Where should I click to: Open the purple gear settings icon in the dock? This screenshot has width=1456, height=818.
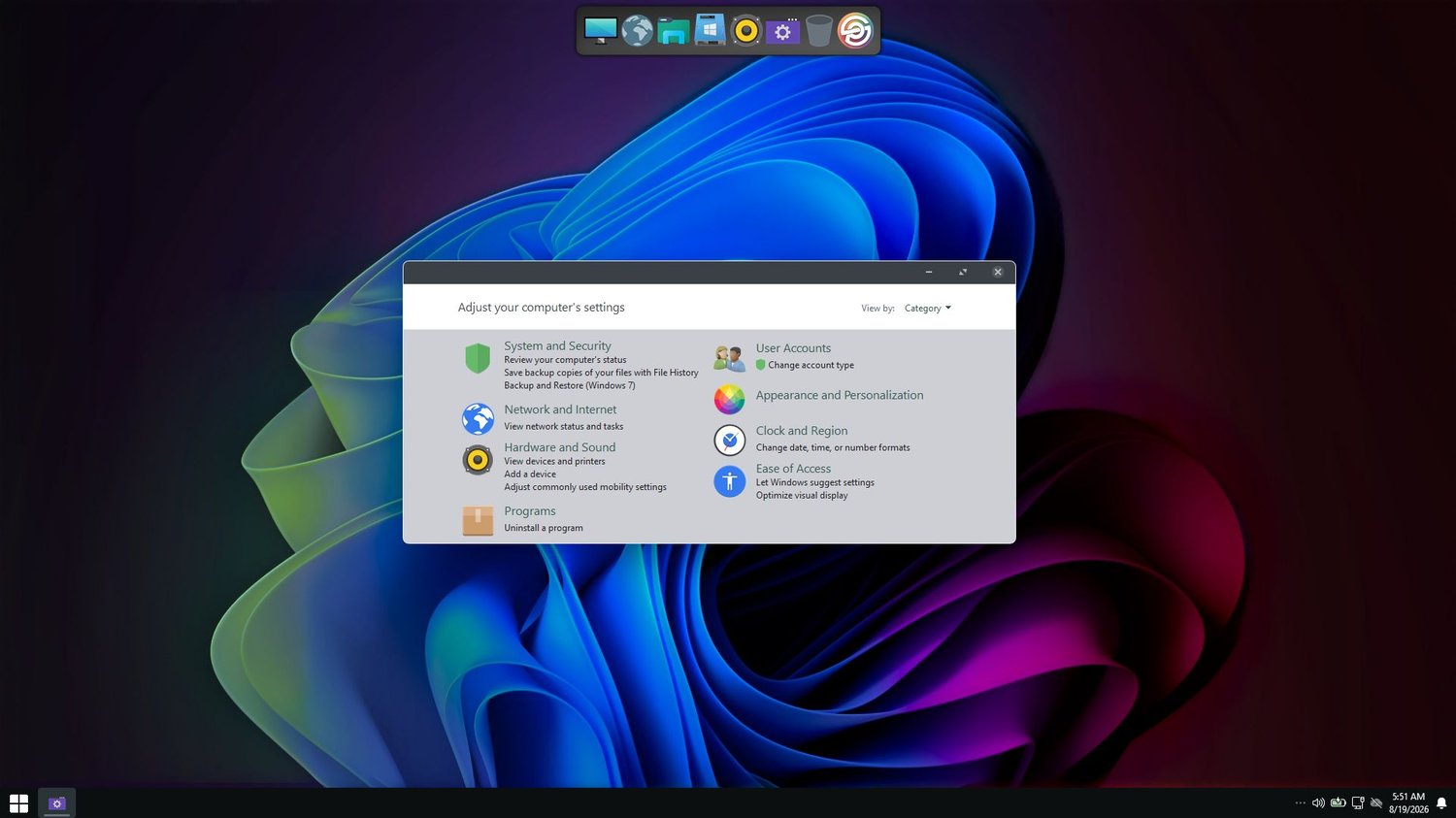coord(782,31)
